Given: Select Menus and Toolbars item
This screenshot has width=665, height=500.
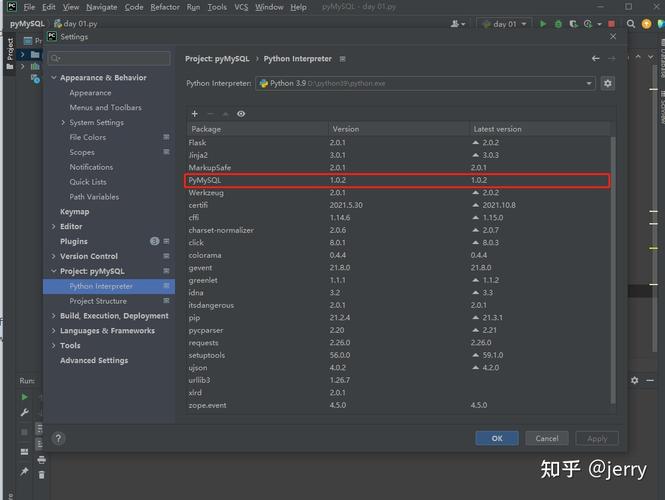Looking at the screenshot, I should tap(106, 107).
